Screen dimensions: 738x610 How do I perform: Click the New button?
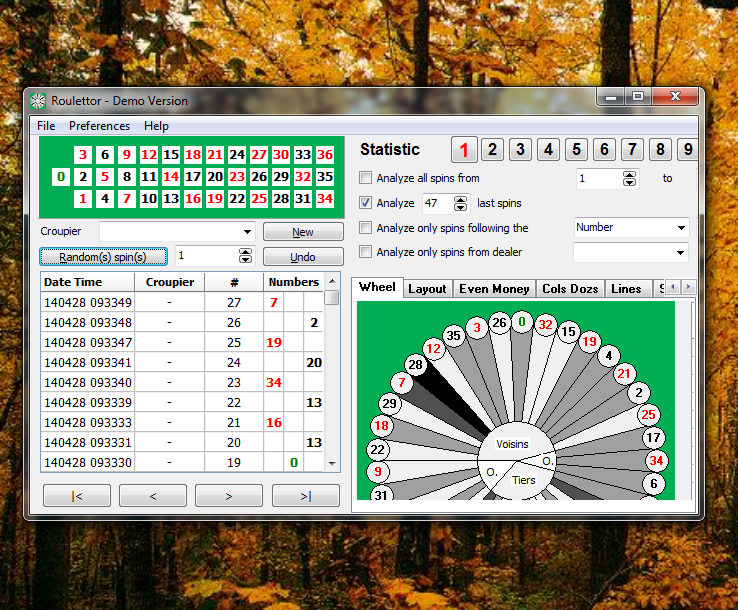coord(303,232)
